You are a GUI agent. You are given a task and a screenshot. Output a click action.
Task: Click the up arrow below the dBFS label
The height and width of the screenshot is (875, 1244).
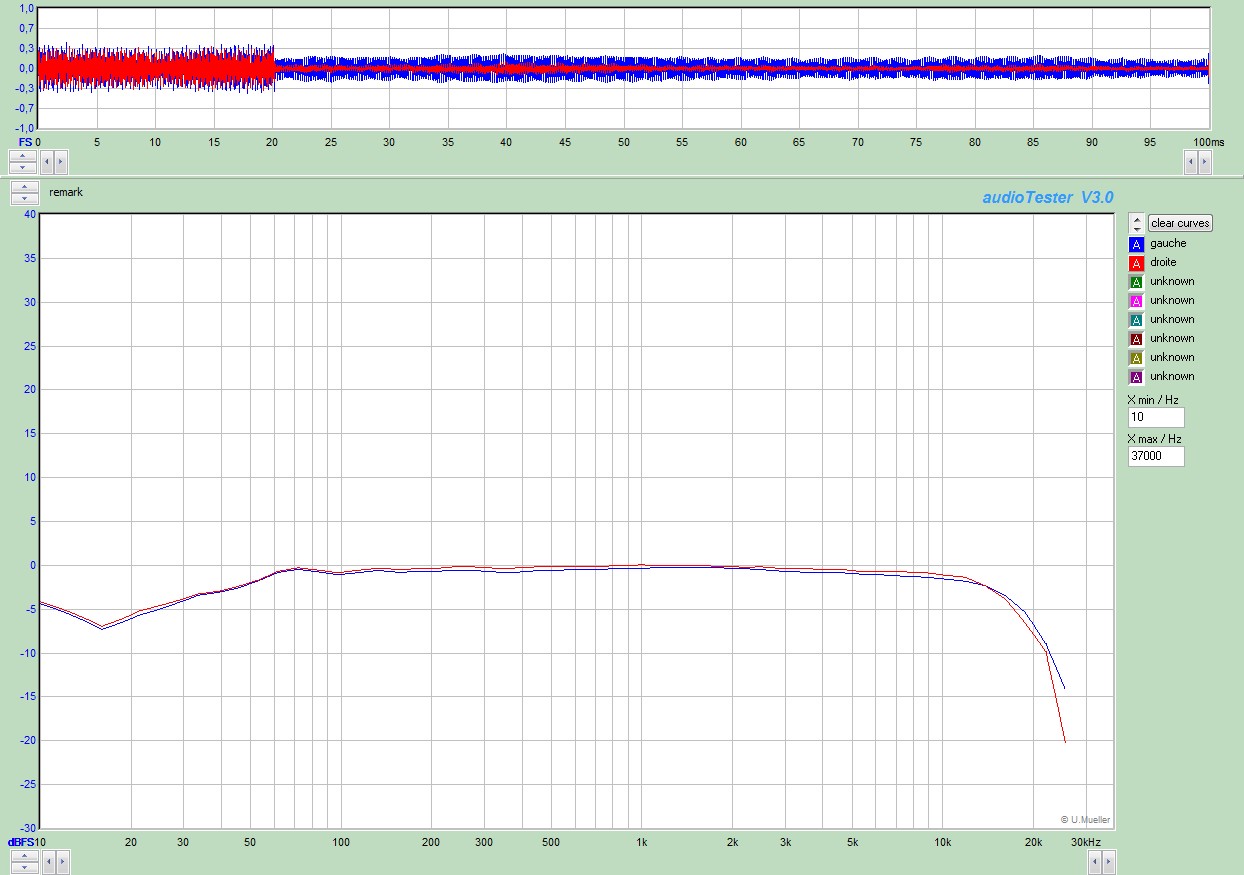click(23, 855)
